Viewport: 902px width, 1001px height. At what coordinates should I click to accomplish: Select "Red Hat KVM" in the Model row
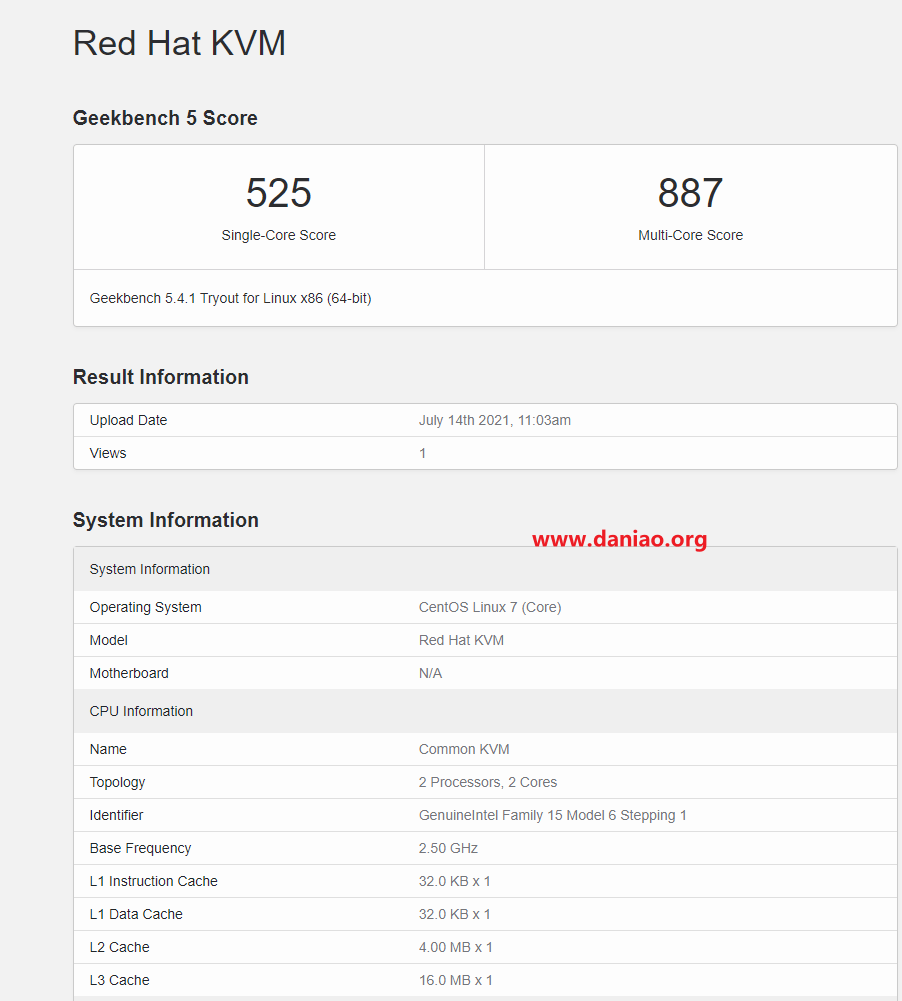(x=462, y=640)
